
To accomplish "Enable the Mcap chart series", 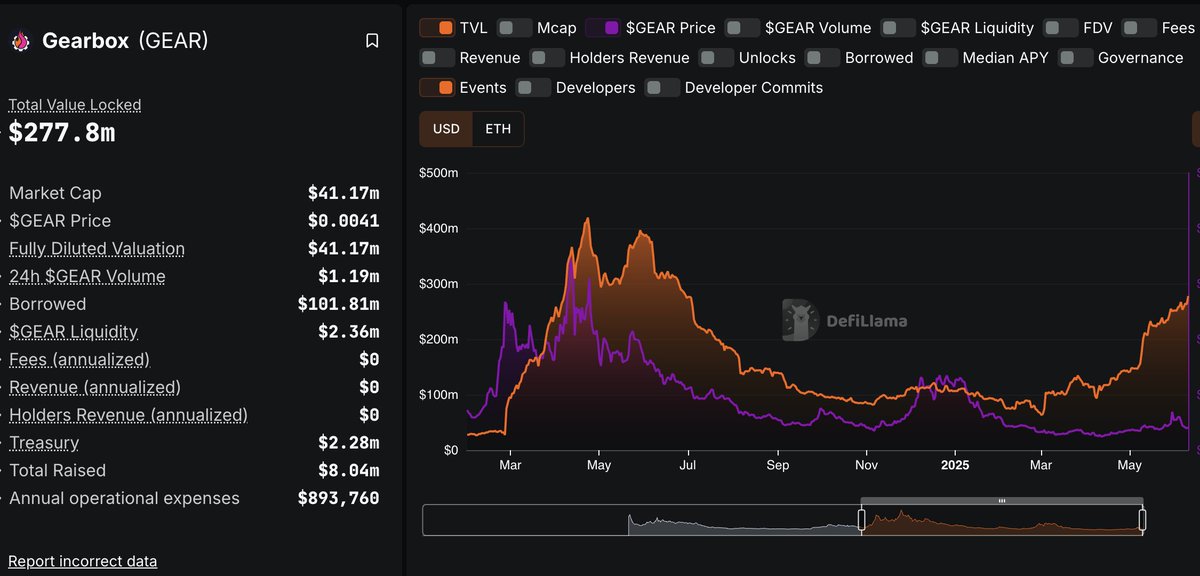I will [x=514, y=28].
